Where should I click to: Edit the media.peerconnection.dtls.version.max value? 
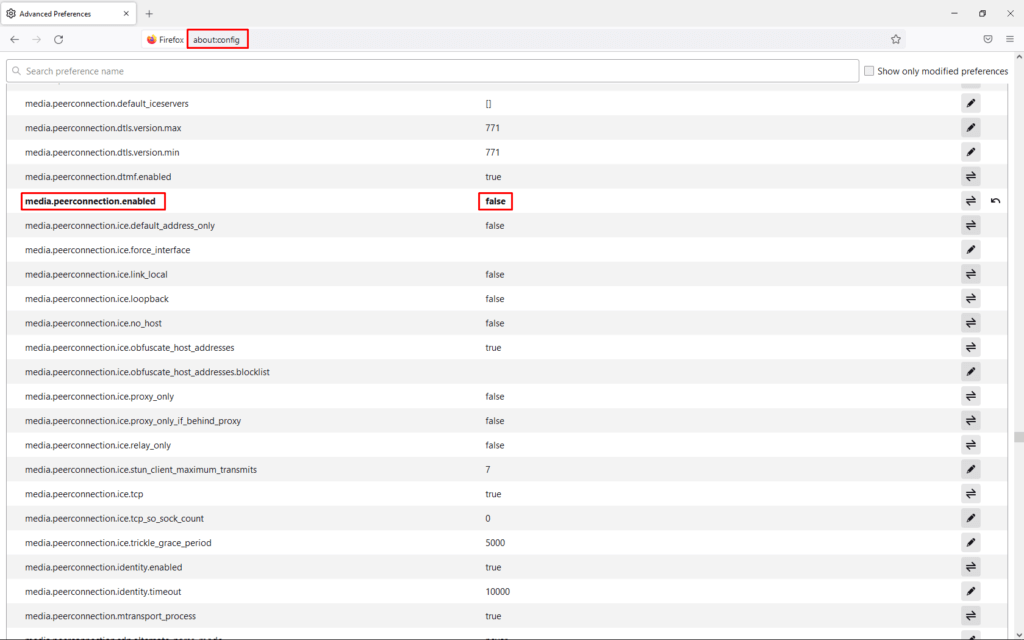point(969,127)
